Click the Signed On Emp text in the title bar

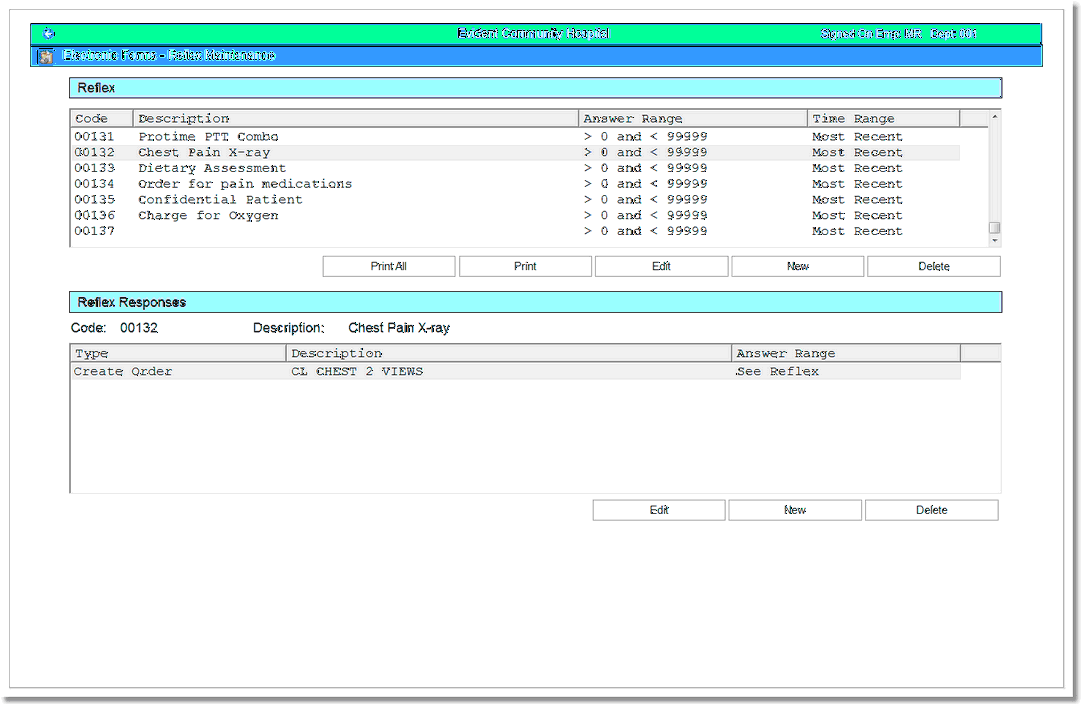(x=871, y=33)
